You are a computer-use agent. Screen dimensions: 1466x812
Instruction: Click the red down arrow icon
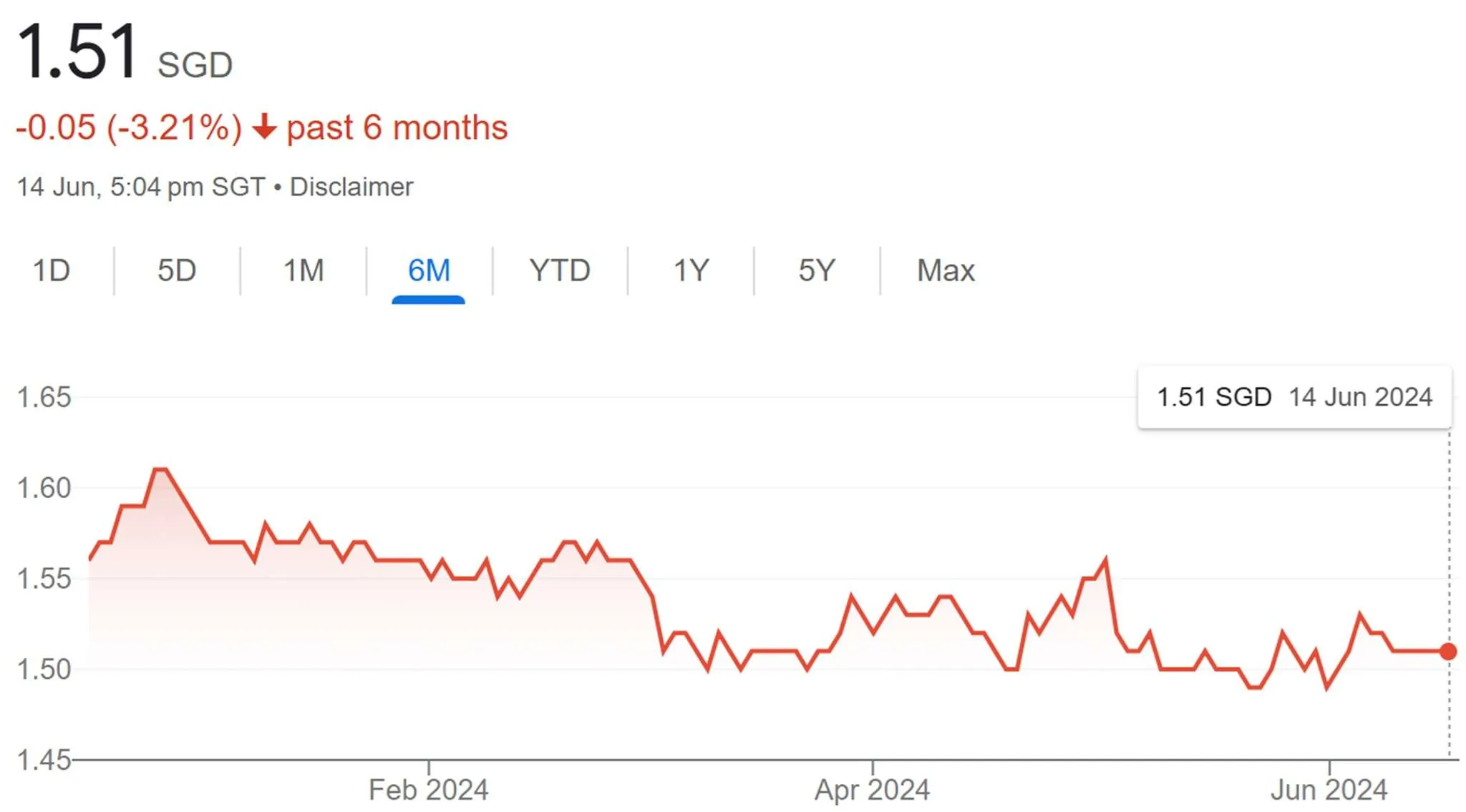(264, 127)
